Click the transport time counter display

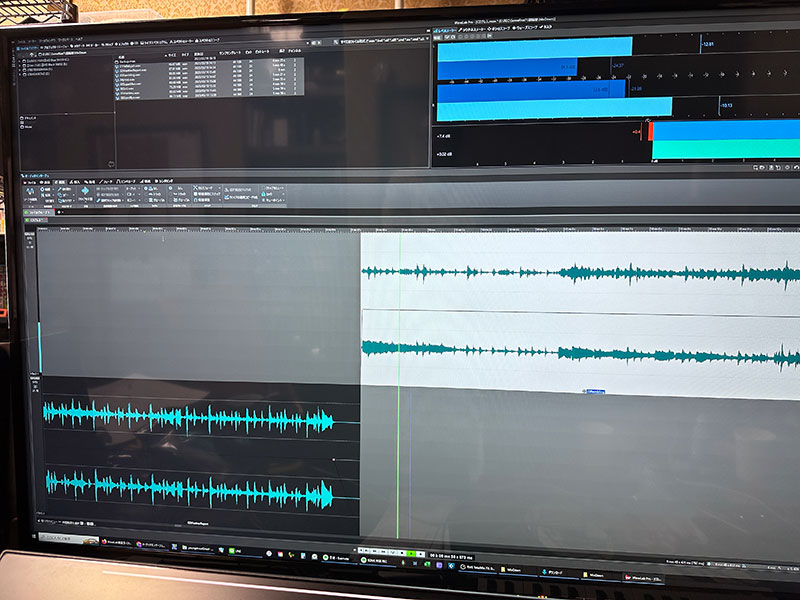(451, 556)
